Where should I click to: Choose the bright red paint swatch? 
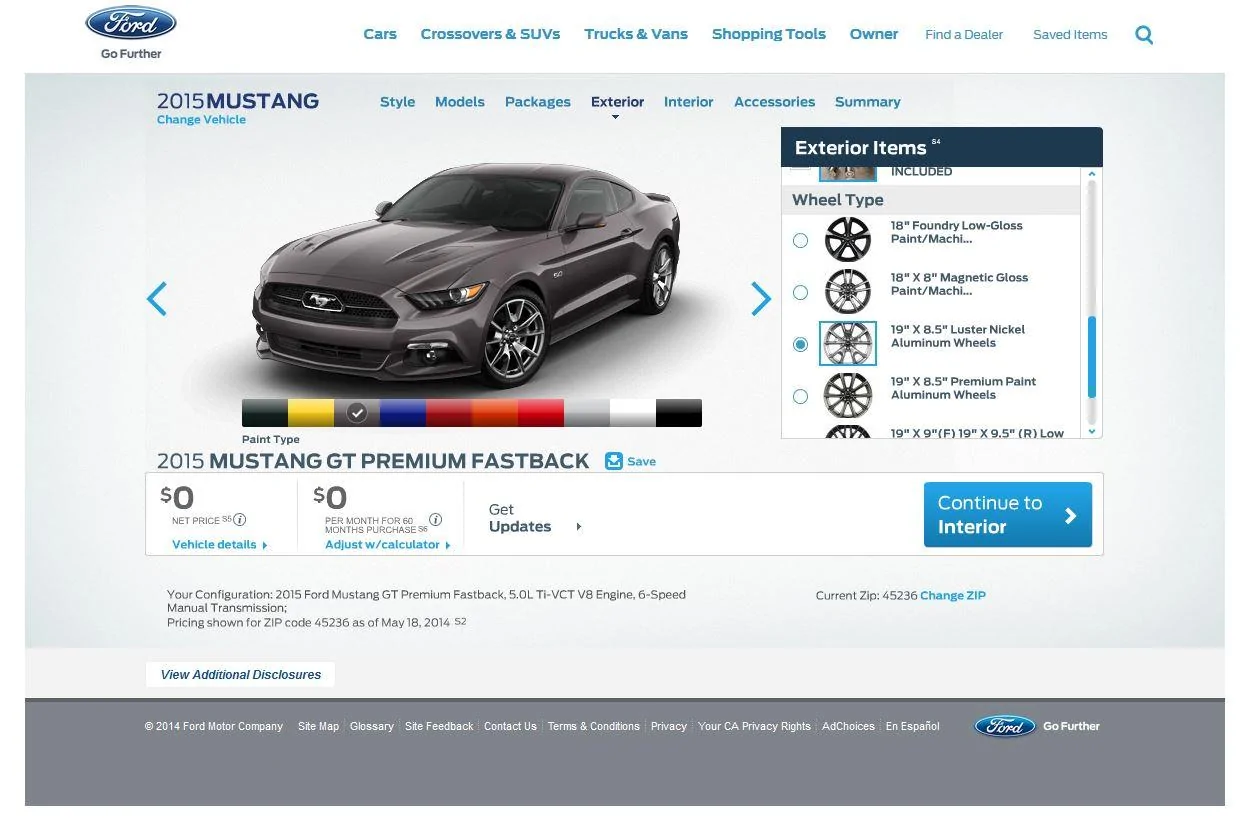[x=541, y=413]
